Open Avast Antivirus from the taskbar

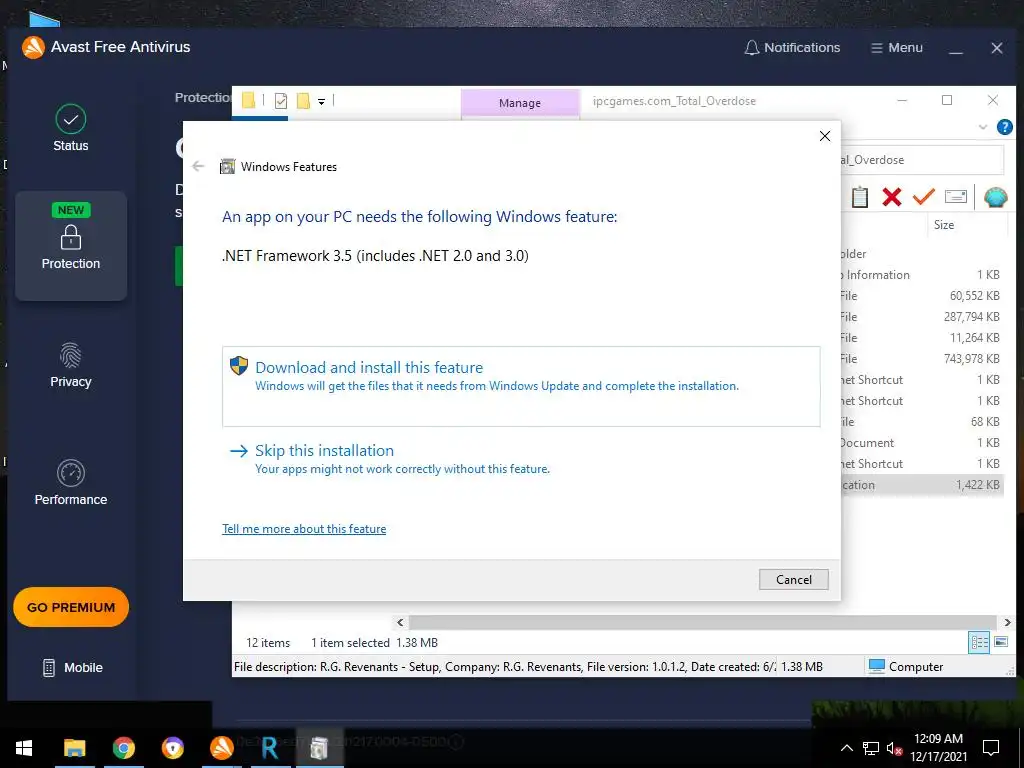[x=221, y=748]
